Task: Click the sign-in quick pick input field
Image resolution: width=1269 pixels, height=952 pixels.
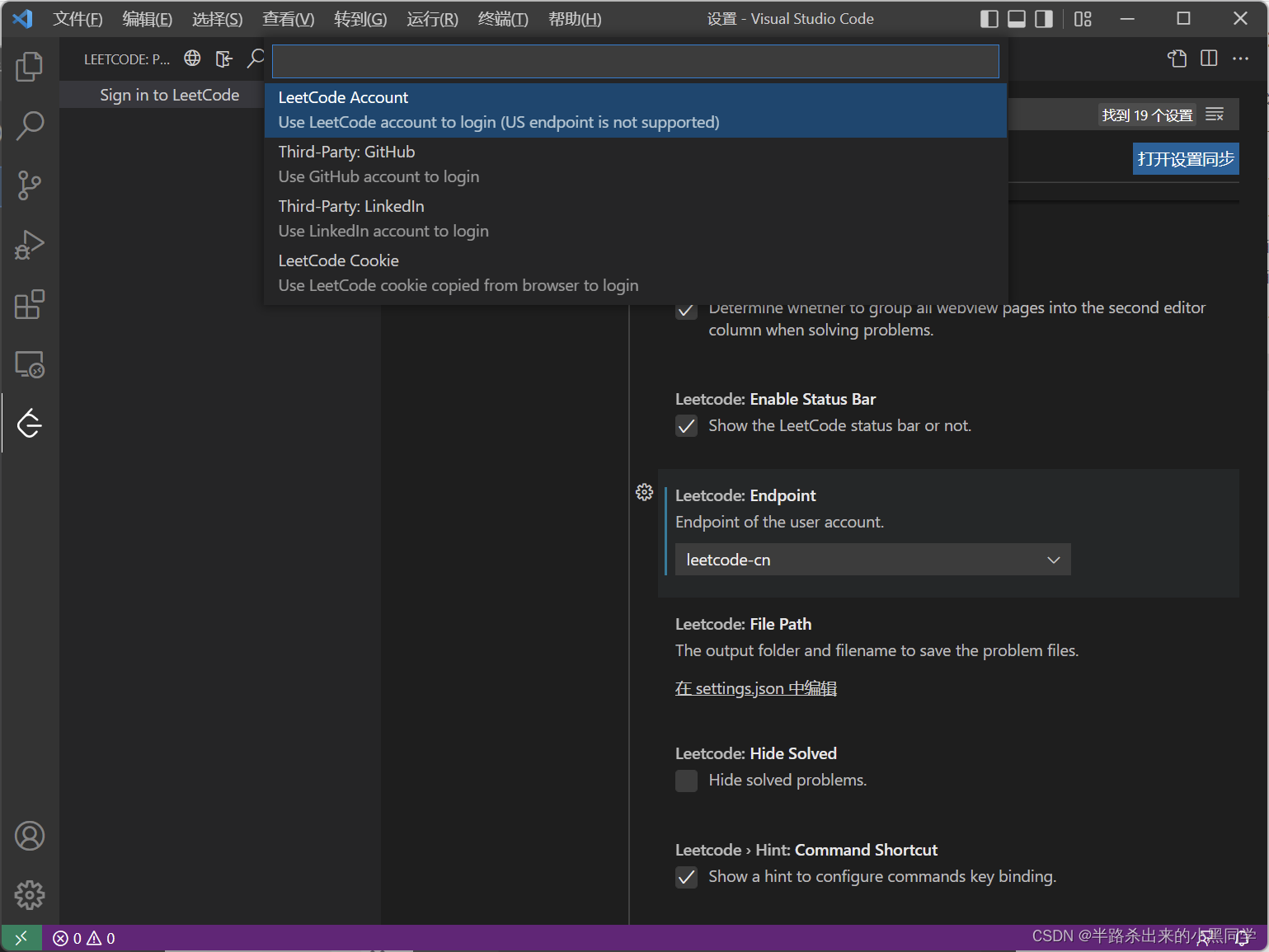Action: tap(634, 60)
